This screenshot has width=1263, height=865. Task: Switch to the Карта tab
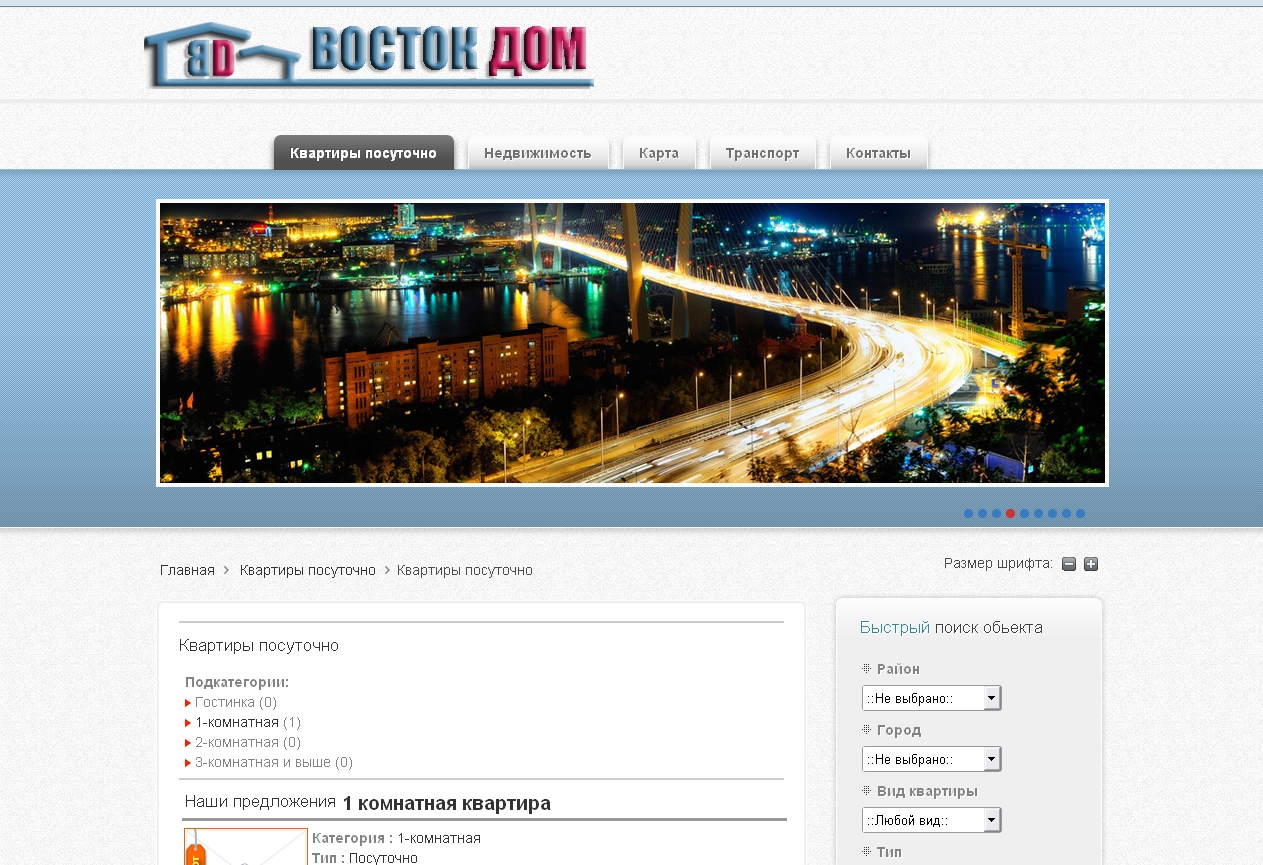tap(659, 153)
